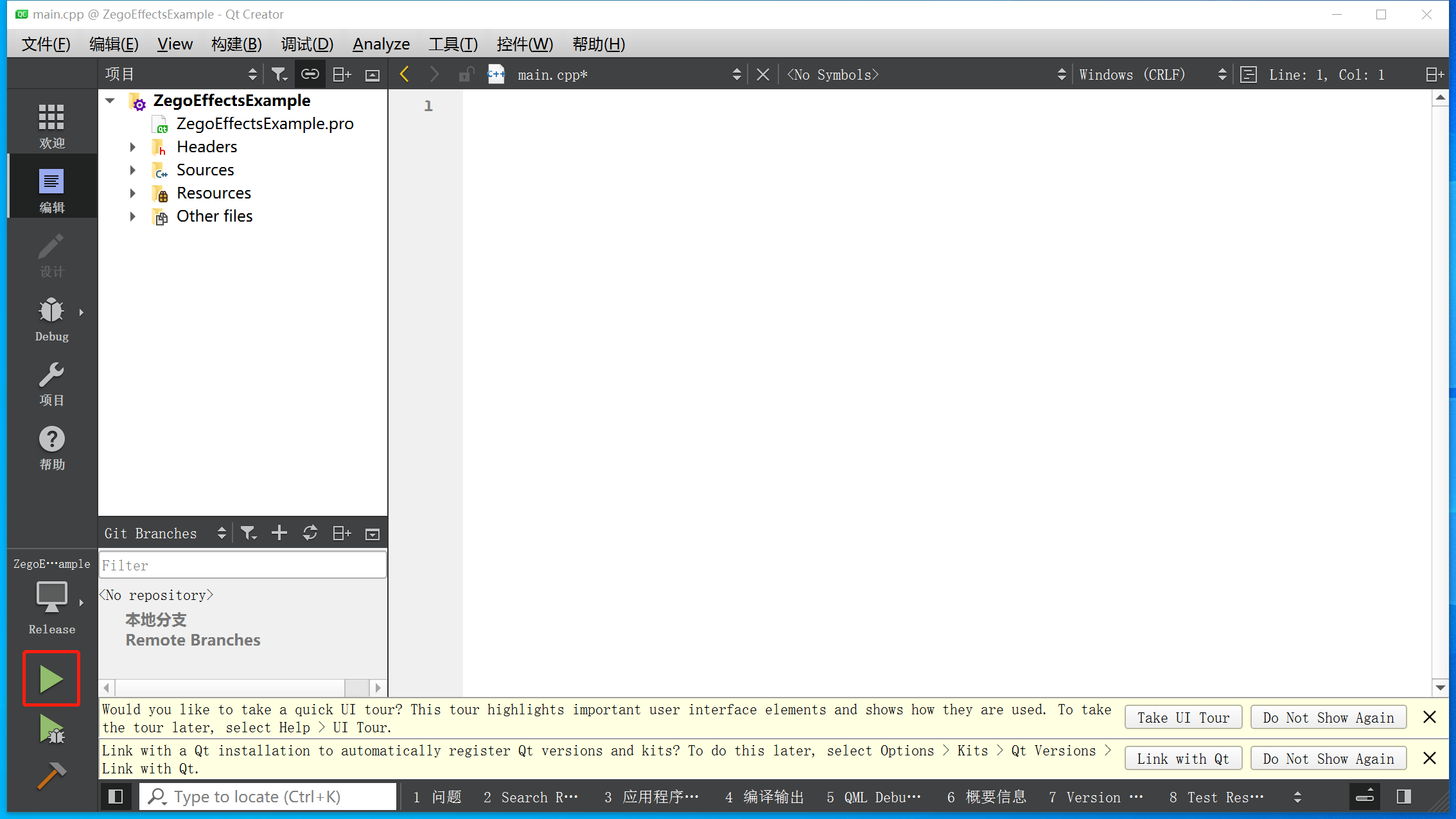The height and width of the screenshot is (819, 1456).
Task: Toggle the file writable lock icon
Action: (466, 75)
